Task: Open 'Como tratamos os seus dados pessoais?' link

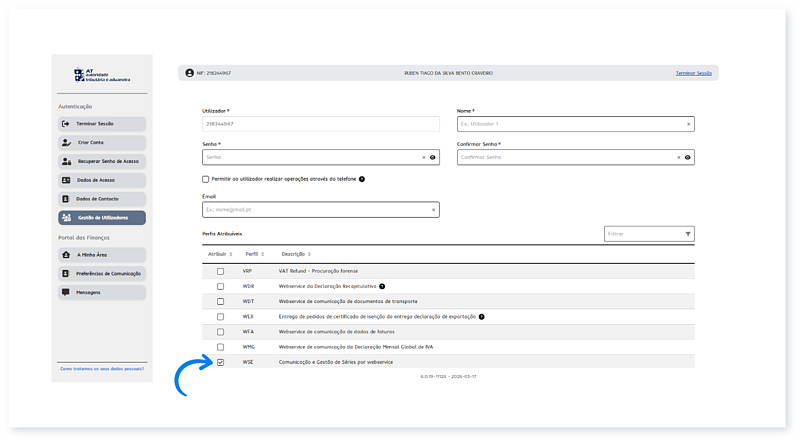Action: click(101, 369)
